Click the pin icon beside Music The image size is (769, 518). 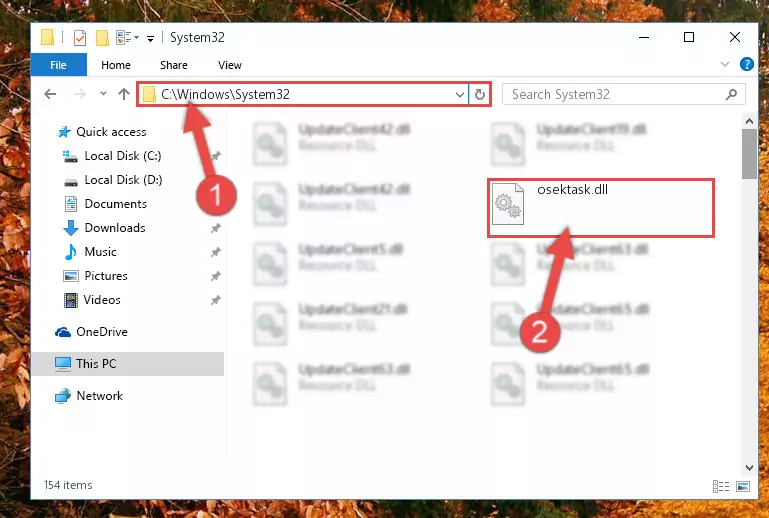coord(215,252)
